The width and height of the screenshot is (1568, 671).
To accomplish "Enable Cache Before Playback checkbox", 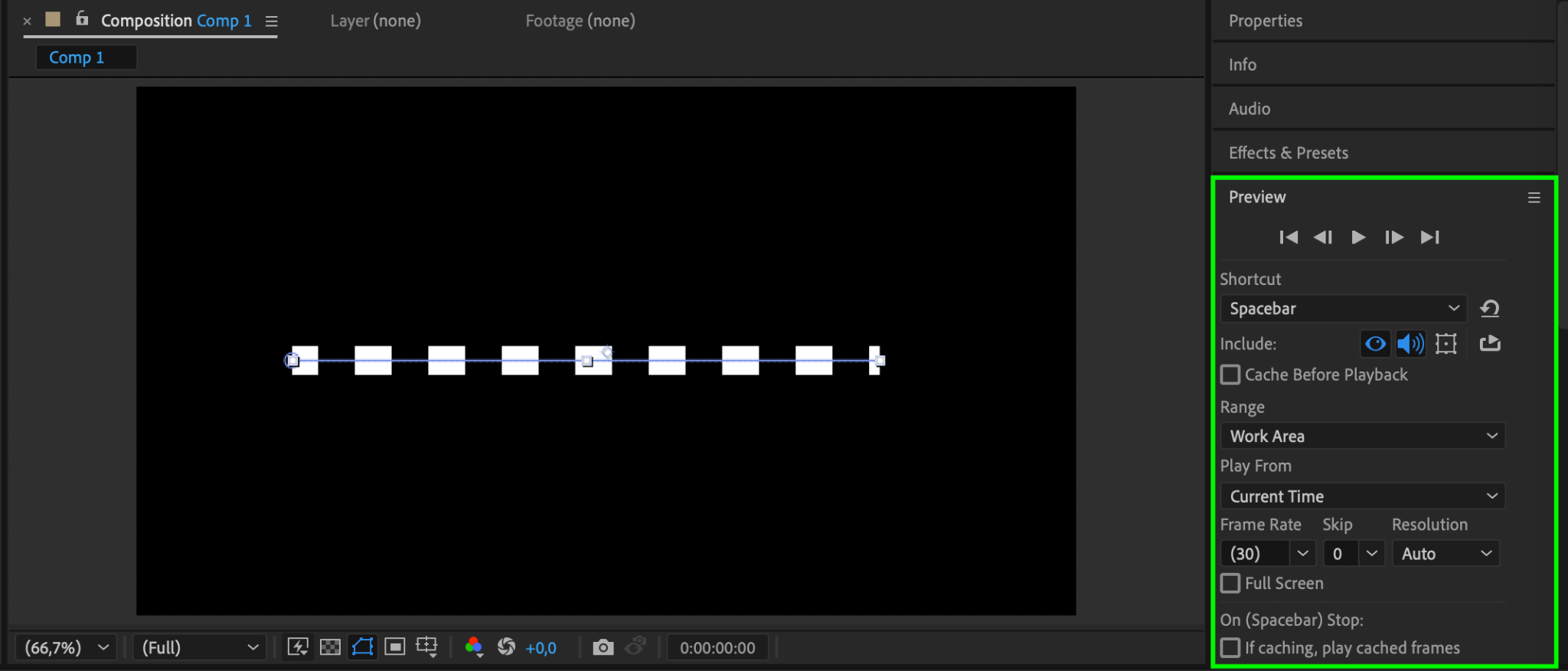I will (1230, 375).
